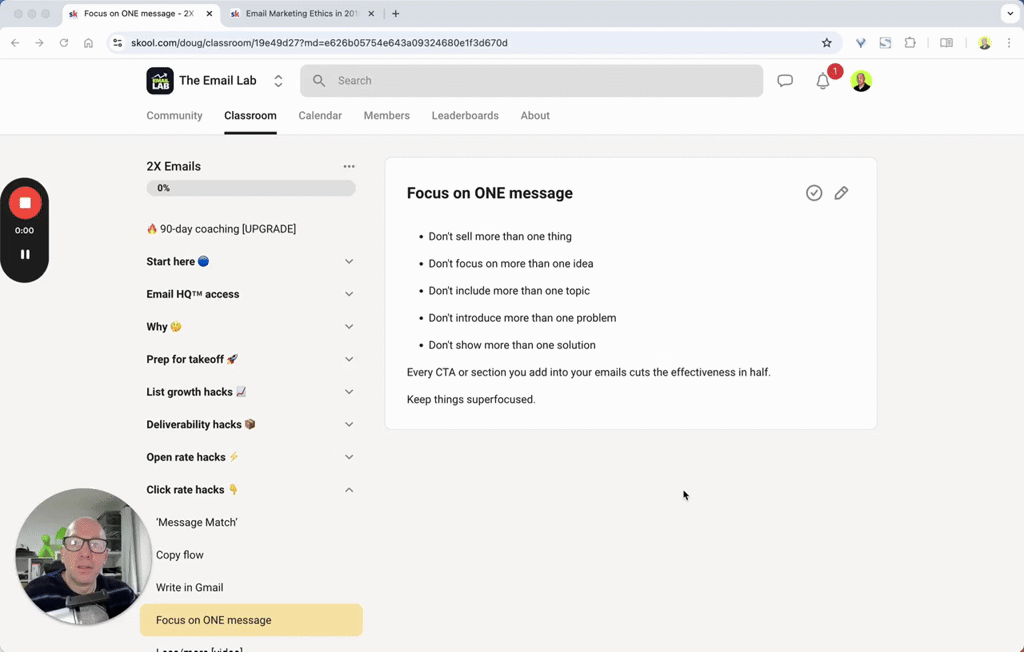Click the browser reload button

[64, 43]
